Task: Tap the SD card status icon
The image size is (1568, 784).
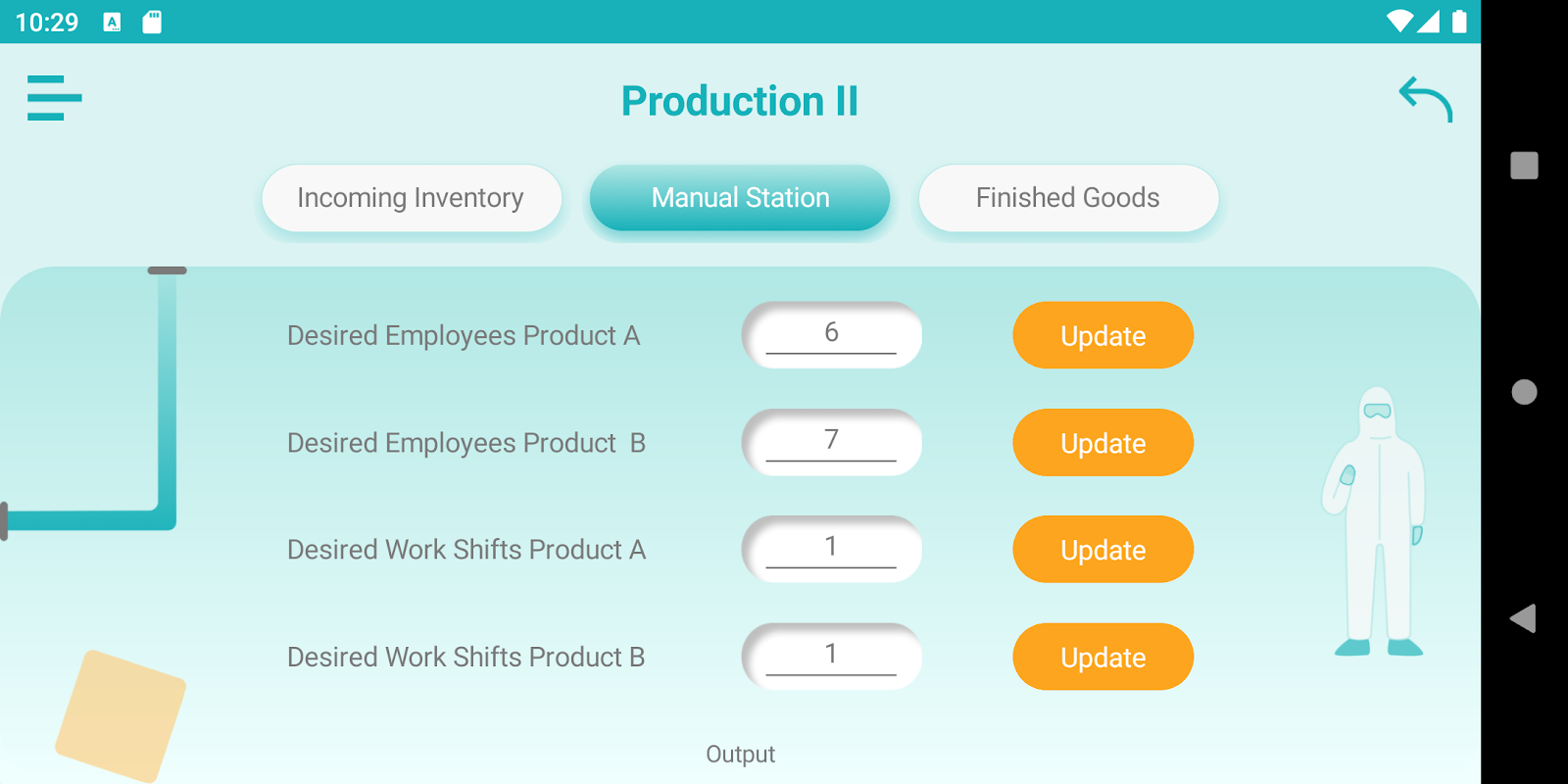Action: click(x=152, y=22)
